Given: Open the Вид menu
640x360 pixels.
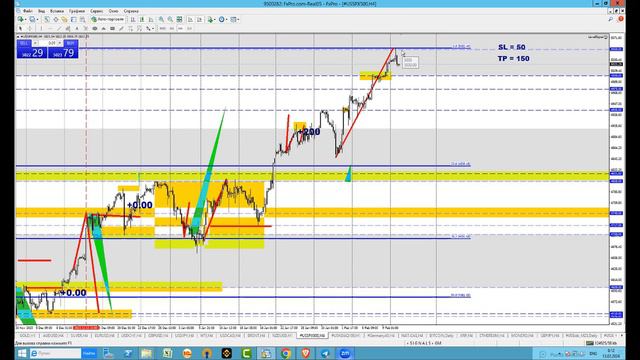Looking at the screenshot, I should pyautogui.click(x=42, y=11).
